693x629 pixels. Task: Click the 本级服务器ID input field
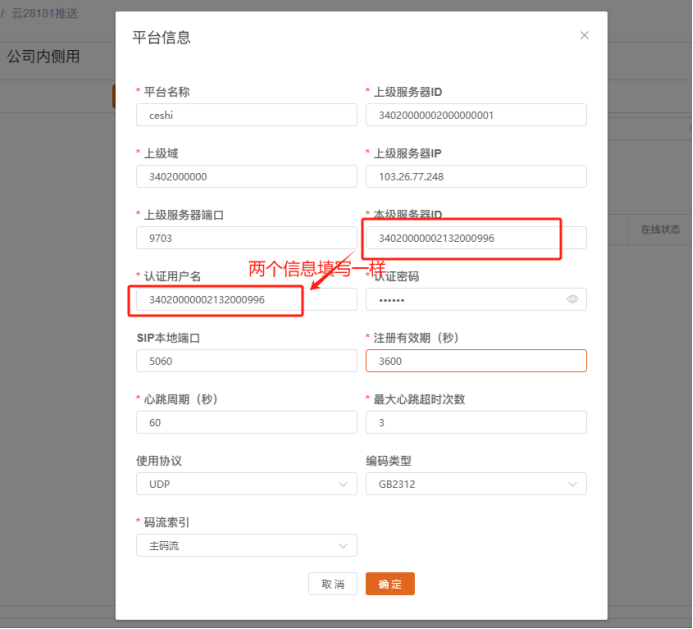(476, 238)
